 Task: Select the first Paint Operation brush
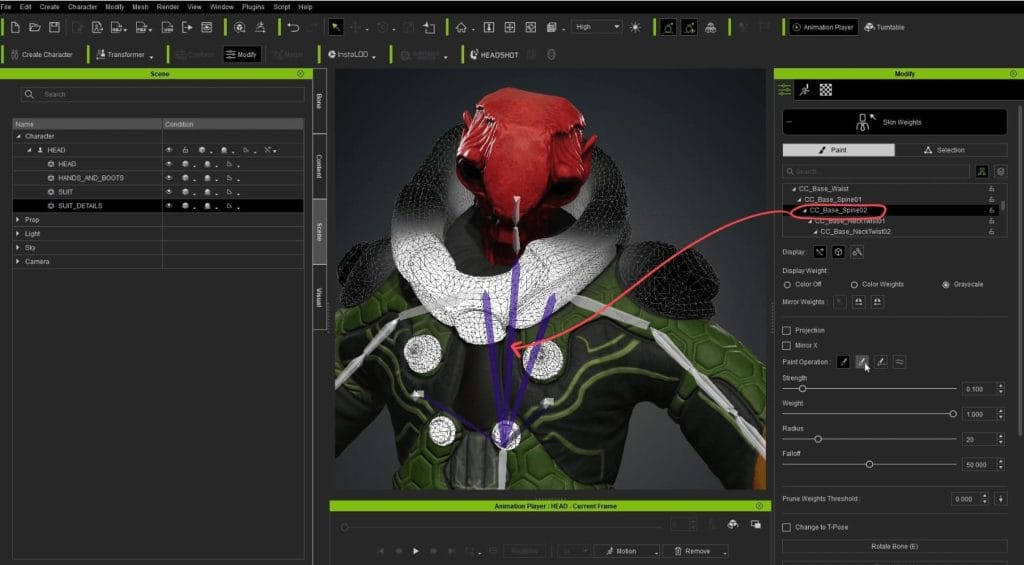(x=843, y=362)
